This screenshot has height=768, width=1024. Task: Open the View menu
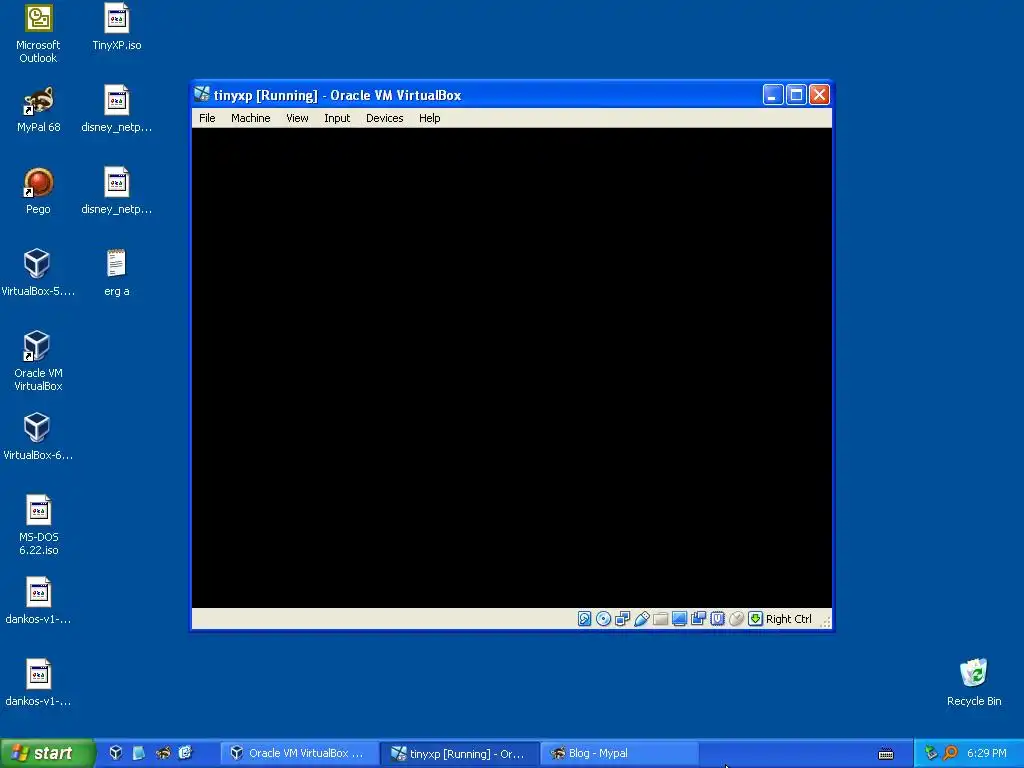(x=297, y=118)
